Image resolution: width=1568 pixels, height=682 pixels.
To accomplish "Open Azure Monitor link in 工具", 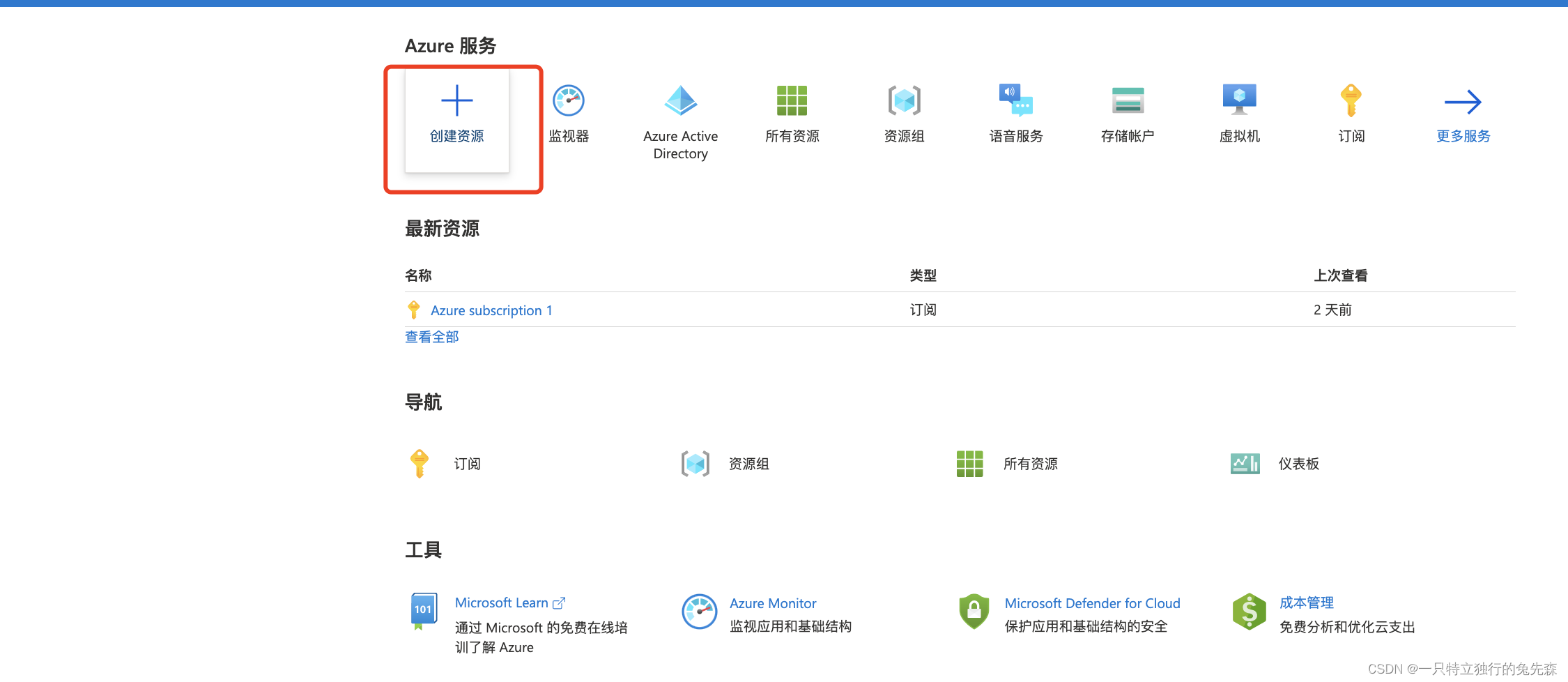I will coord(773,603).
